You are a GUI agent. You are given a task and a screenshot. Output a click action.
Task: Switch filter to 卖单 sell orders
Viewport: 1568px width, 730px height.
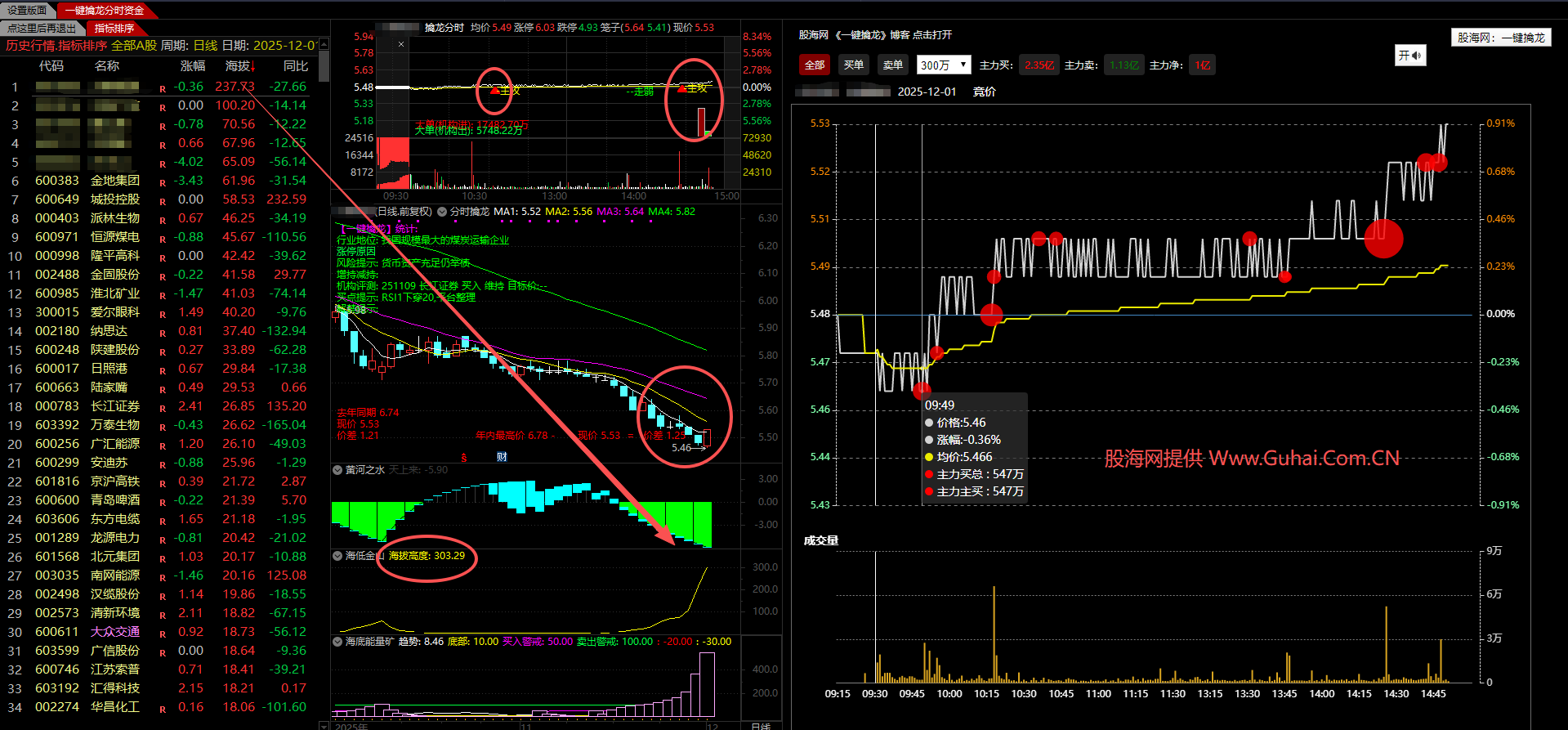click(x=893, y=65)
